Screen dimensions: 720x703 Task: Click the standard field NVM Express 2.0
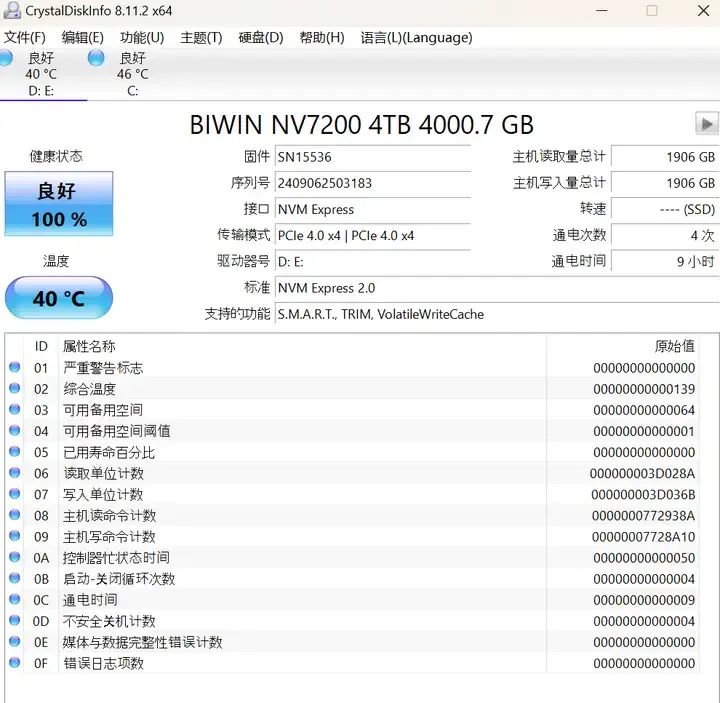coord(497,288)
